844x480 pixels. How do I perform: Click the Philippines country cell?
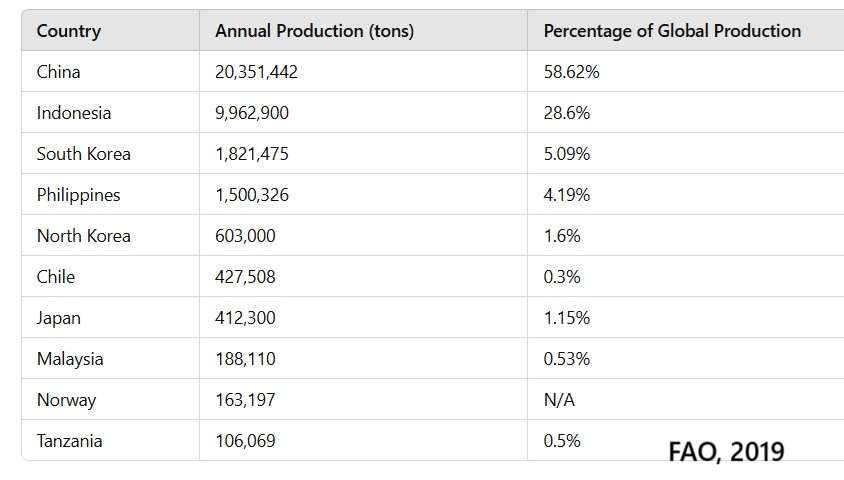point(78,195)
